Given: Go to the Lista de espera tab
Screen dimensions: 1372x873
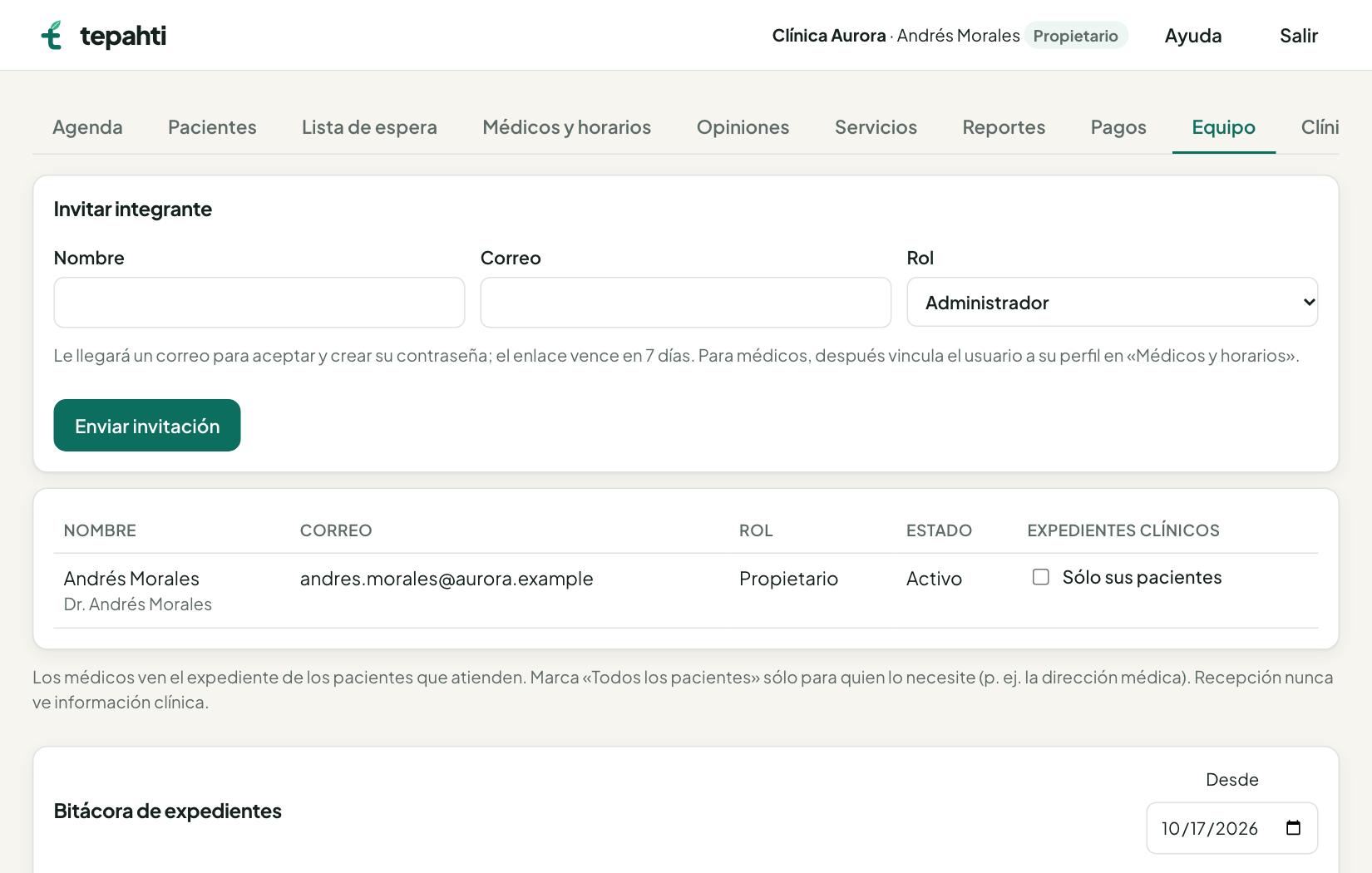Looking at the screenshot, I should coord(369,127).
